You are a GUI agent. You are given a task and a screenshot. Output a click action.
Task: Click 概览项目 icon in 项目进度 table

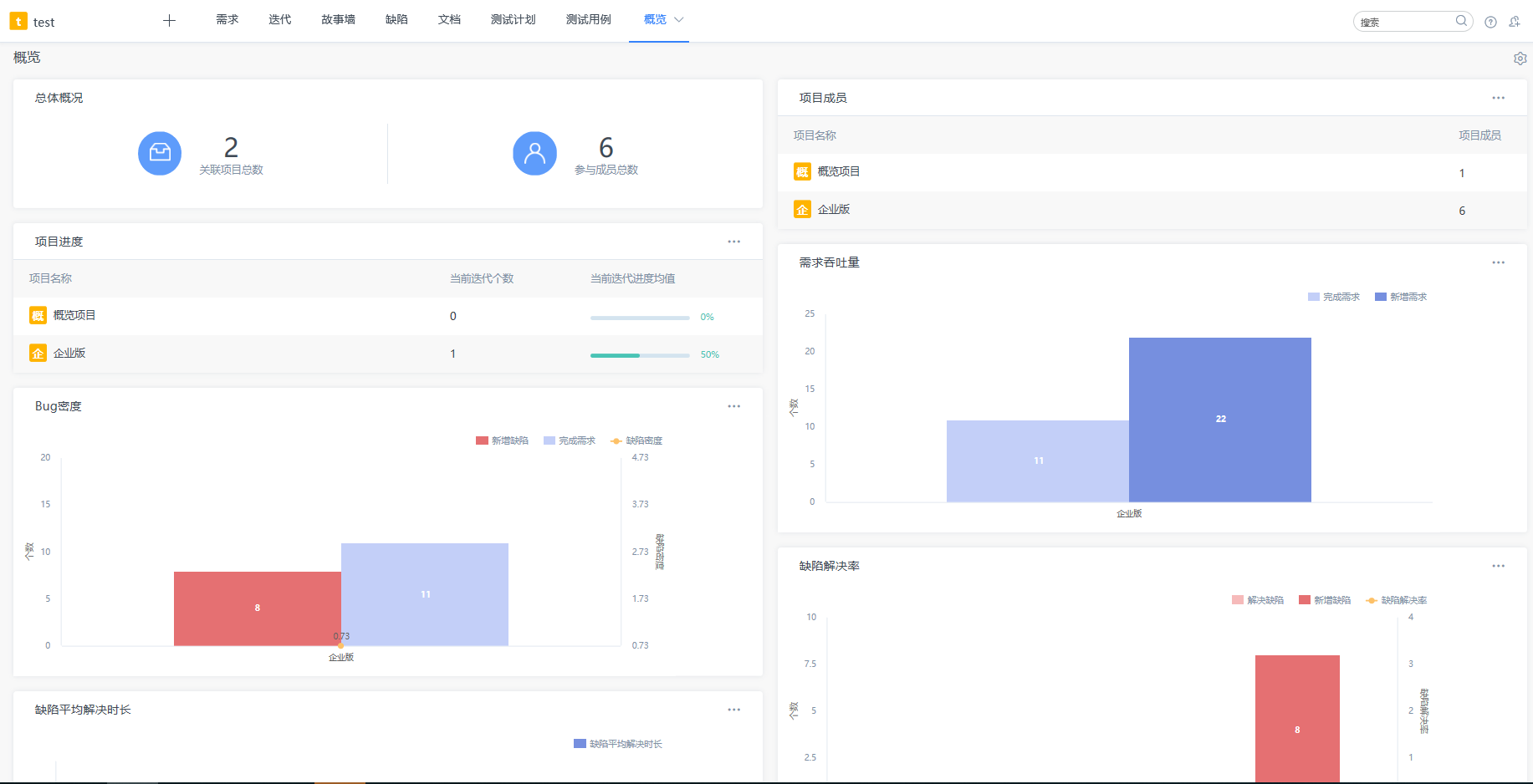(38, 315)
